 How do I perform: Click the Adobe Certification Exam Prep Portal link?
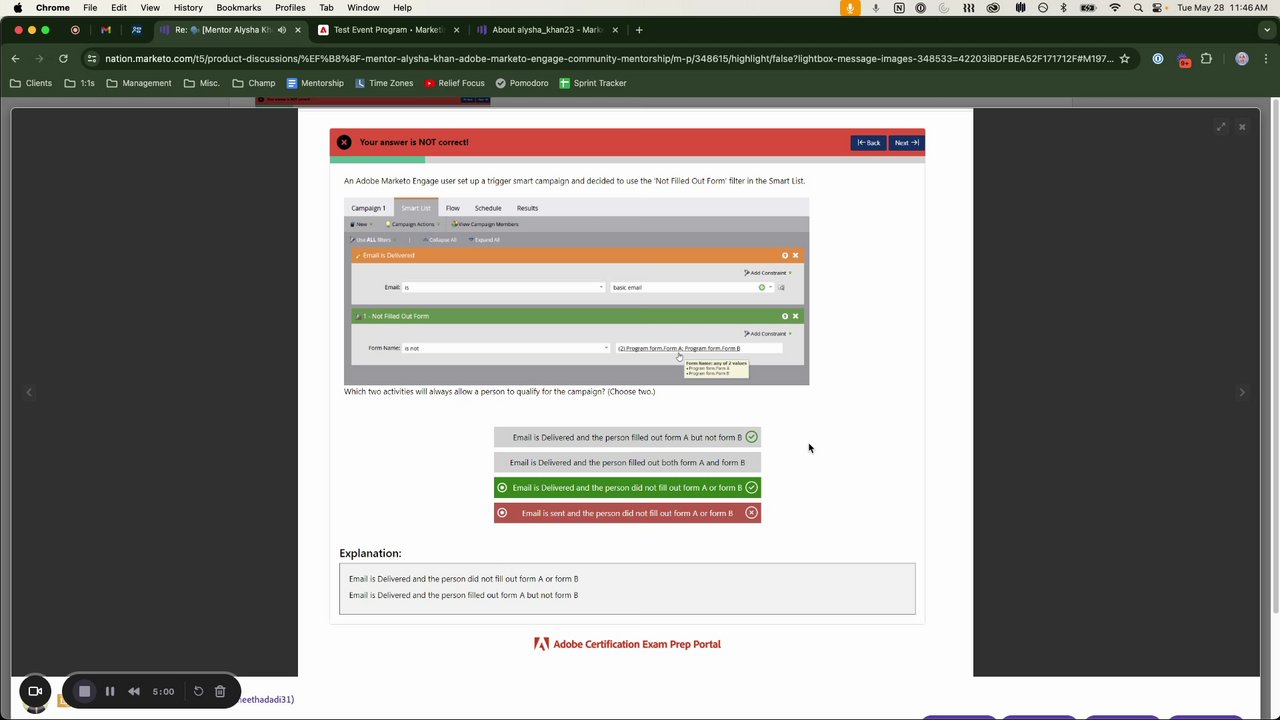[x=627, y=644]
